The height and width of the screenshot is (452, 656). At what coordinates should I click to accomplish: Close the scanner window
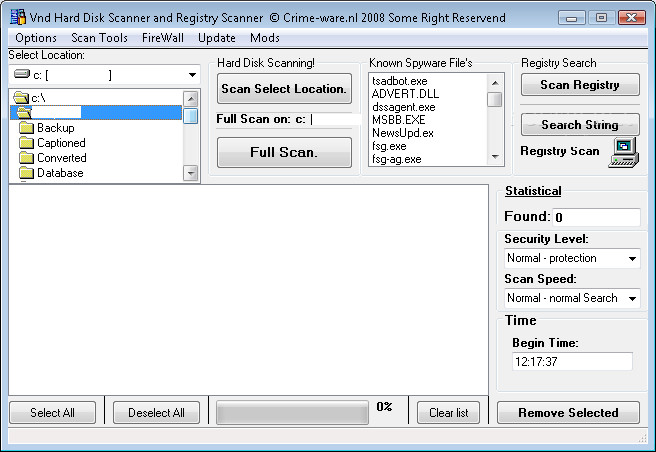point(632,18)
